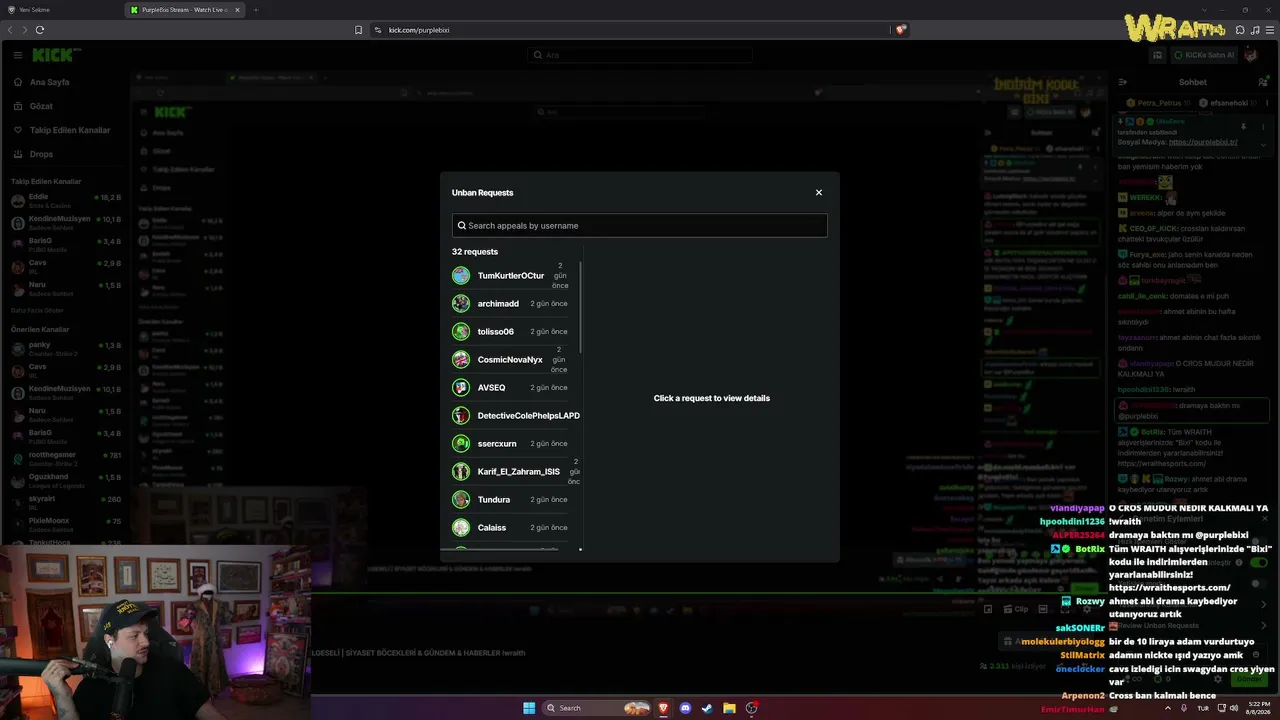Viewport: 1280px width, 720px height.
Task: Open the purplebixi.tr social media link
Action: click(x=1203, y=142)
